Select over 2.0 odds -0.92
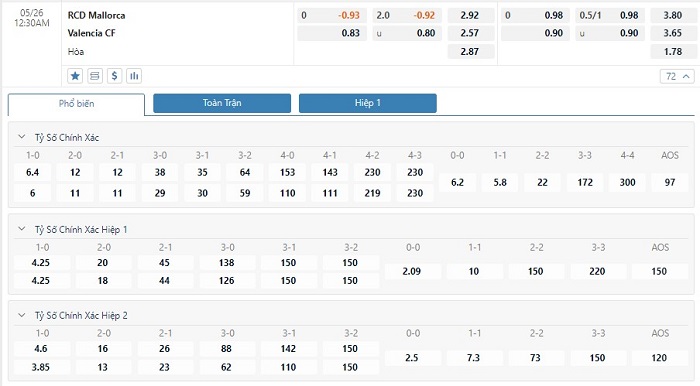This screenshot has height=386, width=700. click(x=407, y=15)
